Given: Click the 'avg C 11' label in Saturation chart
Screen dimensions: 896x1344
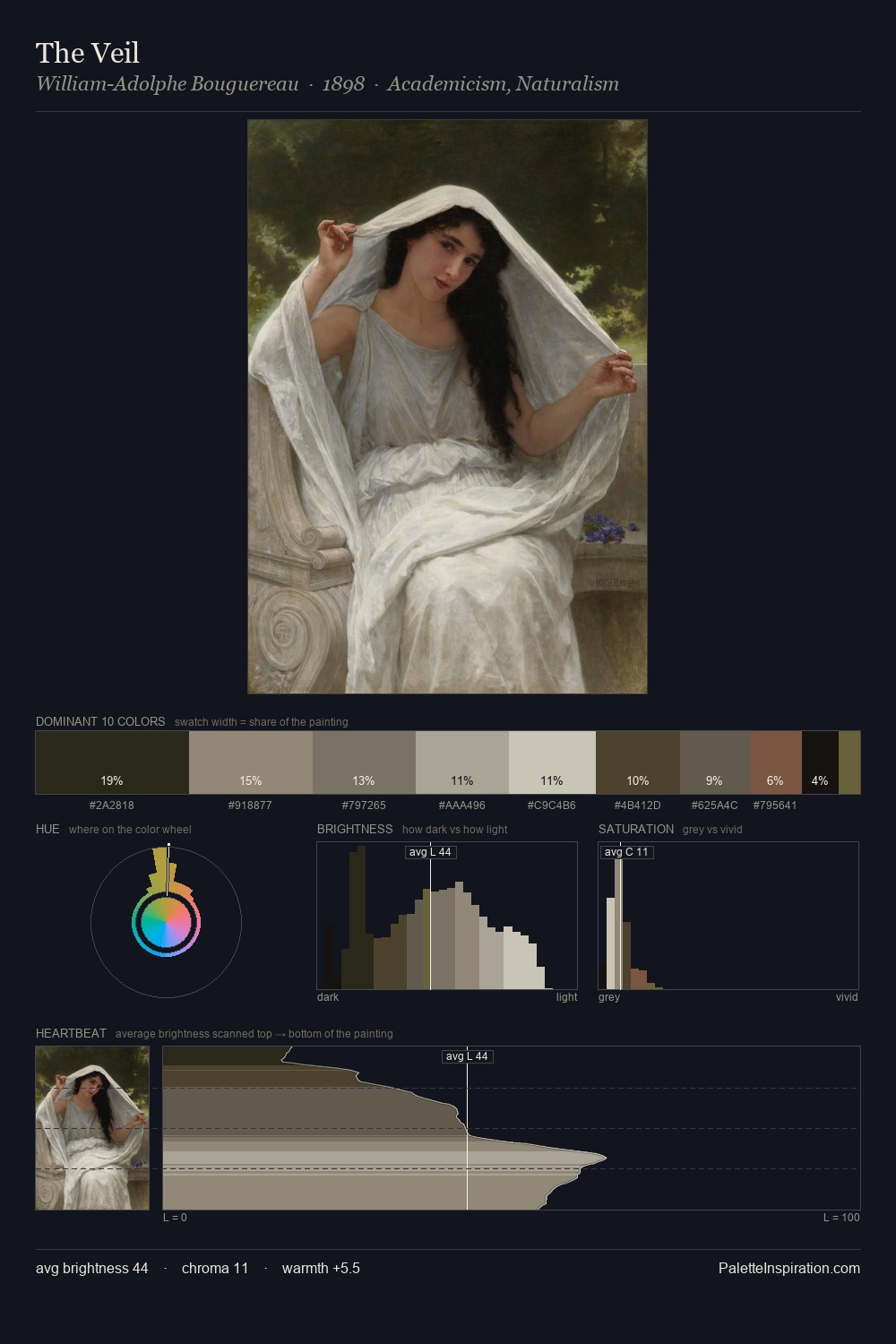Looking at the screenshot, I should click(x=626, y=852).
